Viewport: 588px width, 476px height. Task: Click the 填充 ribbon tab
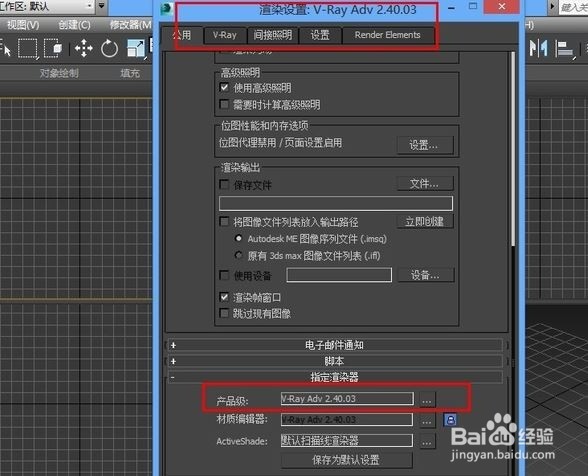tap(130, 73)
